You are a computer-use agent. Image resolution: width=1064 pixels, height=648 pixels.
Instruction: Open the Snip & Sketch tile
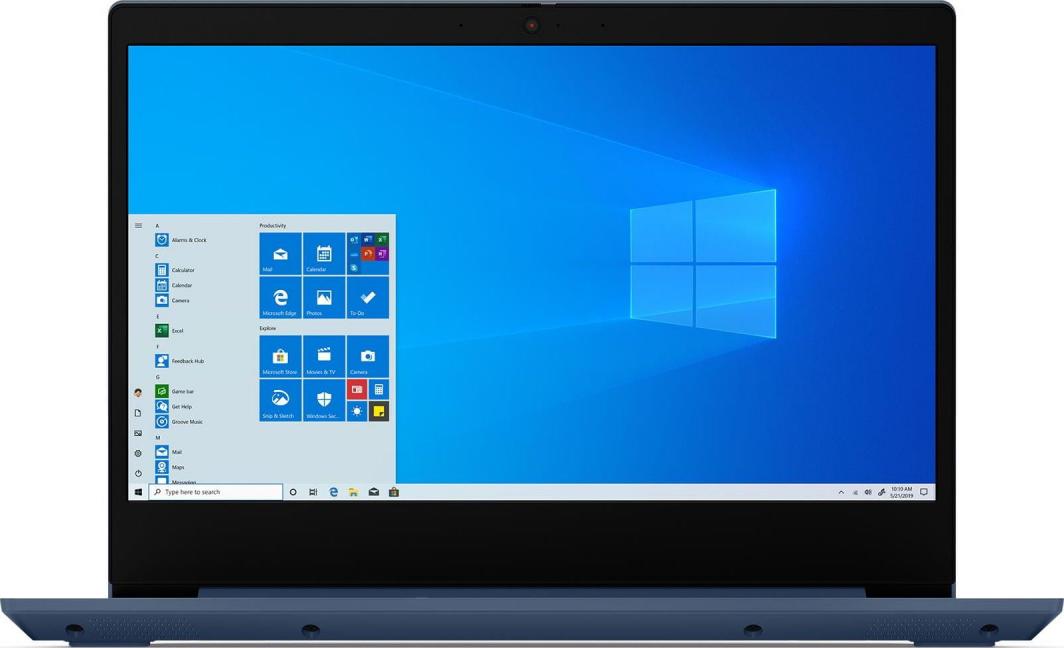click(x=280, y=400)
